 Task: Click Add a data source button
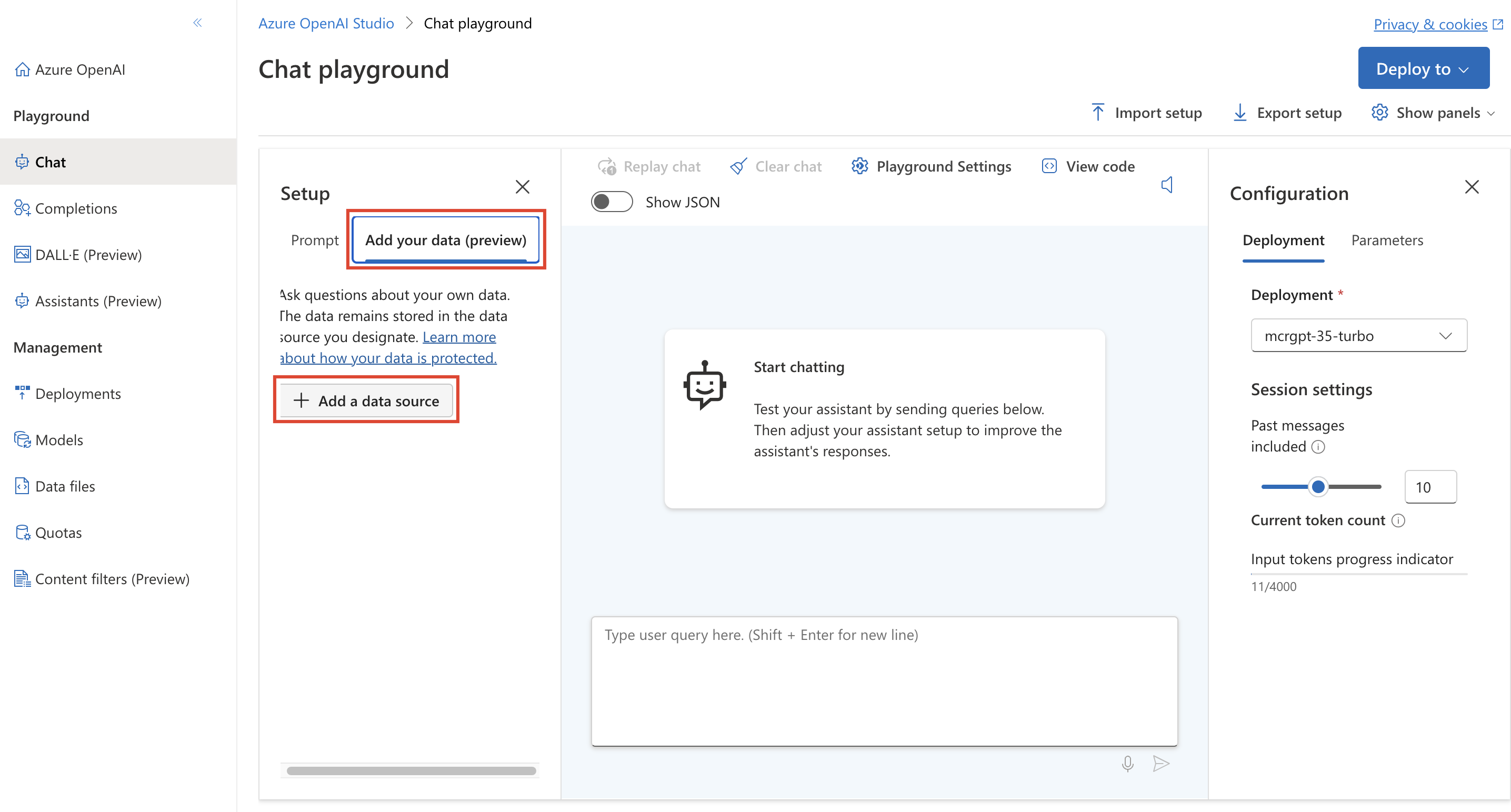366,400
